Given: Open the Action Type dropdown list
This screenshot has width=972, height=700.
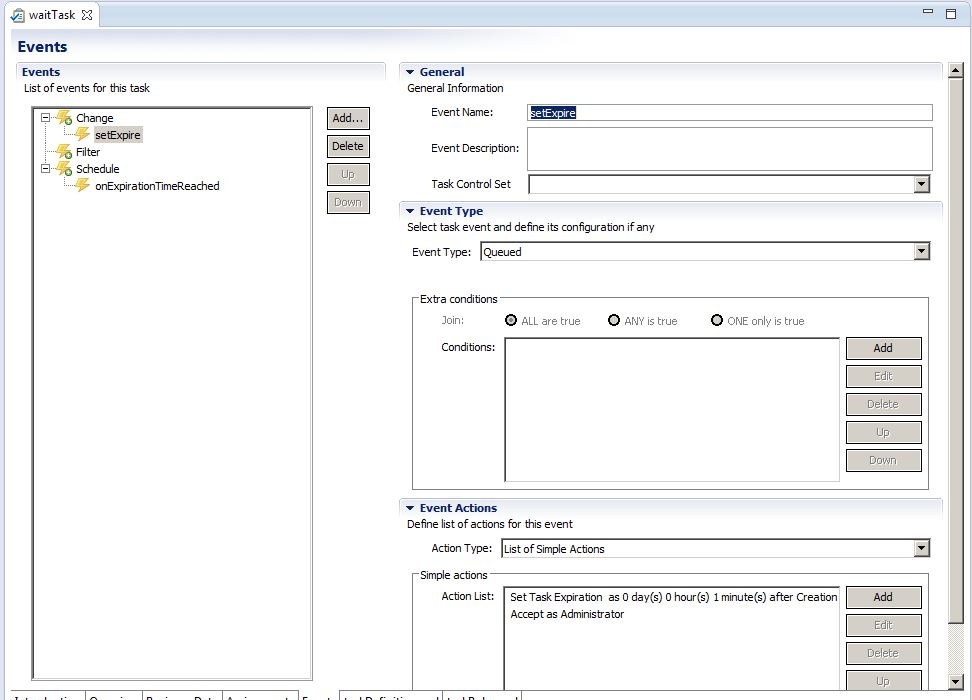Looking at the screenshot, I should click(x=921, y=549).
